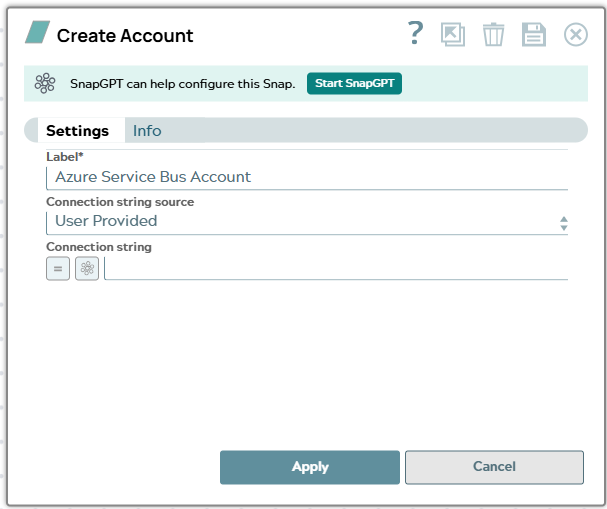Click the Start SnapGPT button
Screen dimensions: 607x509
tap(354, 83)
